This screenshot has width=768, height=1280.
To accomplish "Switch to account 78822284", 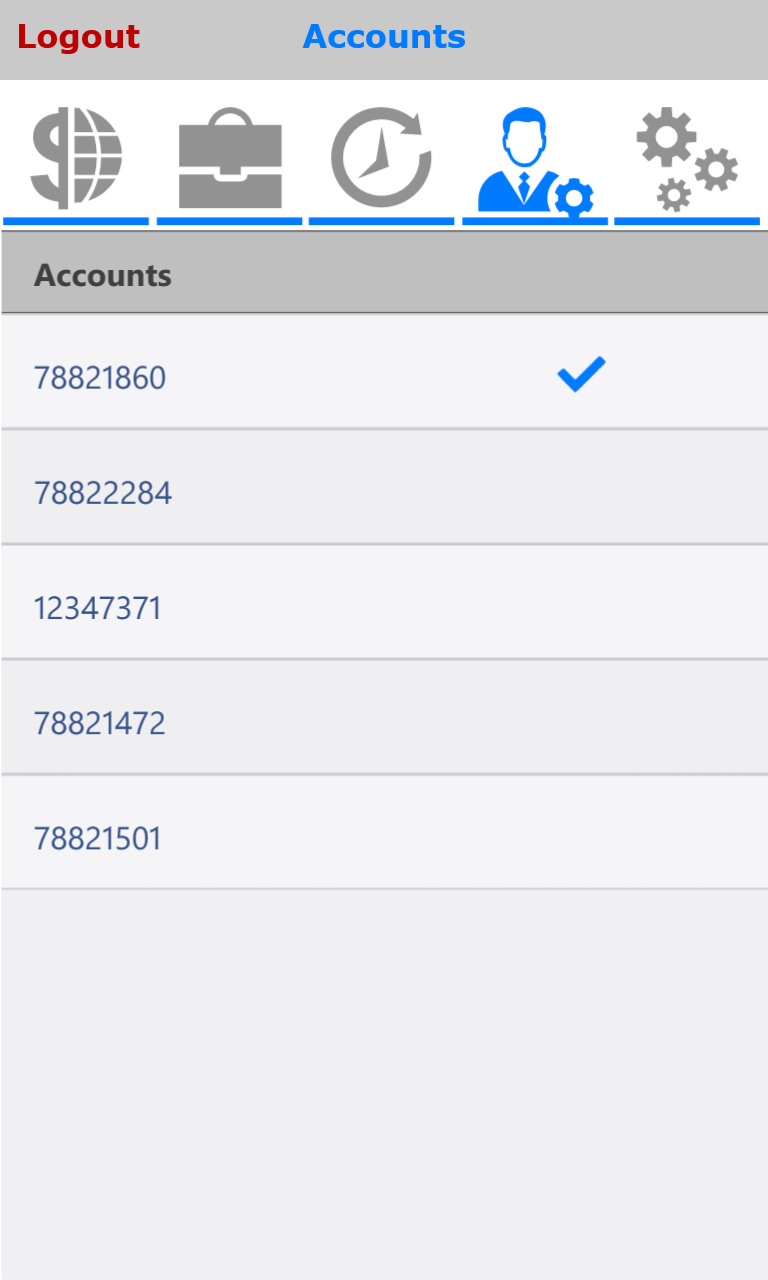I will tap(103, 493).
